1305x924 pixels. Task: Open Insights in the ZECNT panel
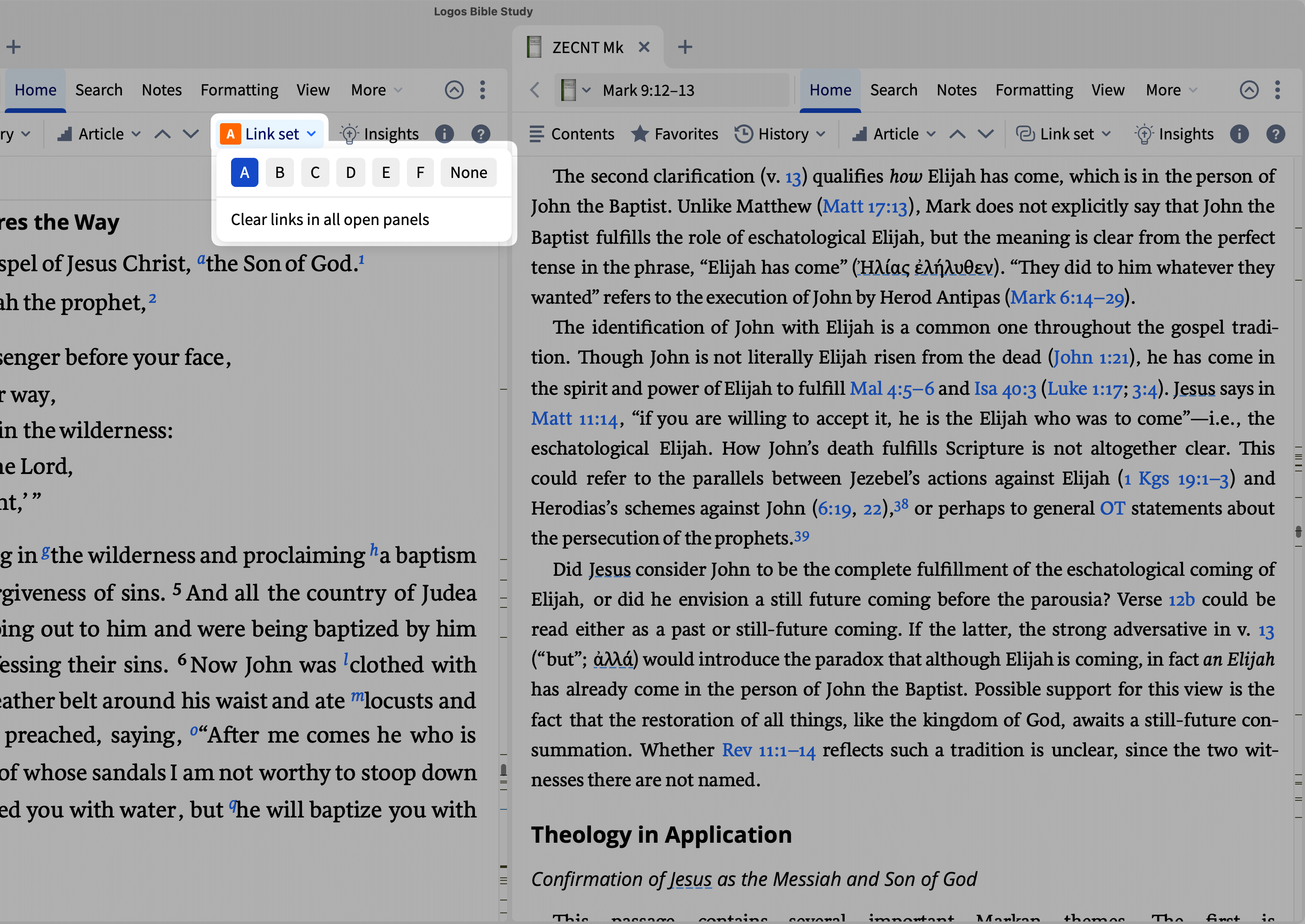[1174, 134]
